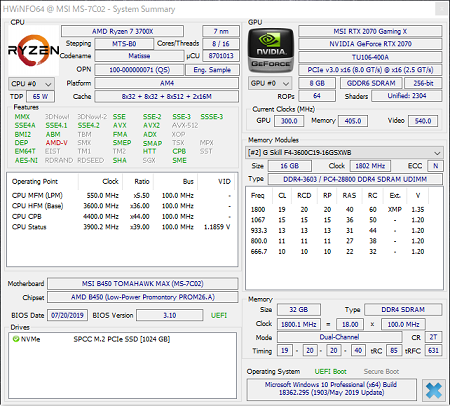
Task: Close the window via title bar button
Action: (x=442, y=9)
